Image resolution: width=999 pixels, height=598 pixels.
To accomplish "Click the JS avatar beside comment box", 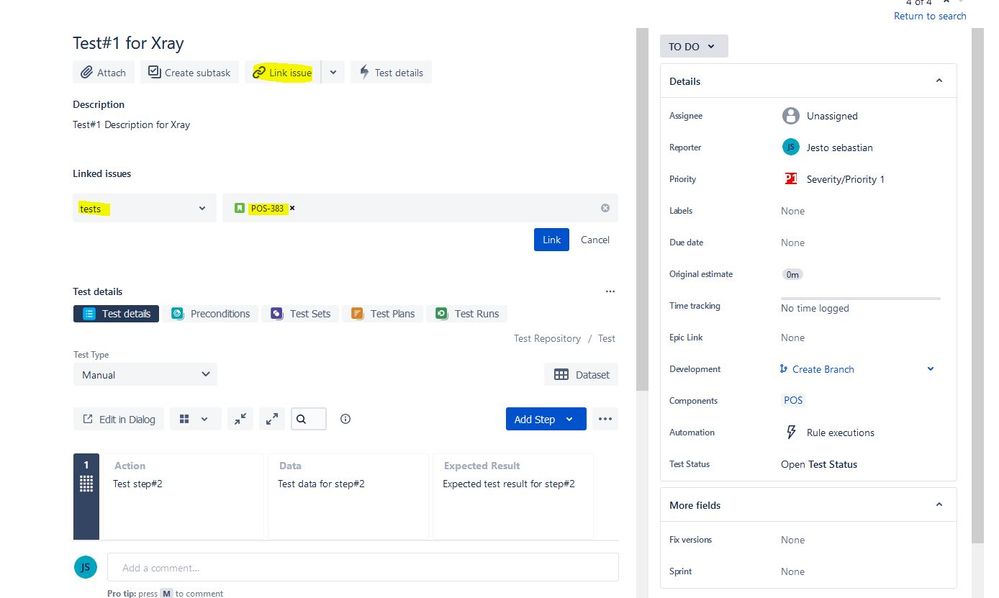I will click(85, 567).
